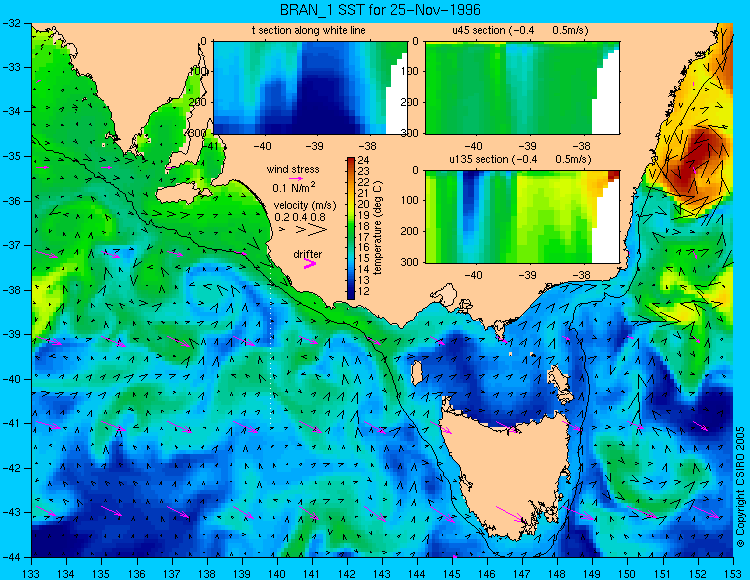Click the 'velocity (m/s)' legend label

click(305, 205)
